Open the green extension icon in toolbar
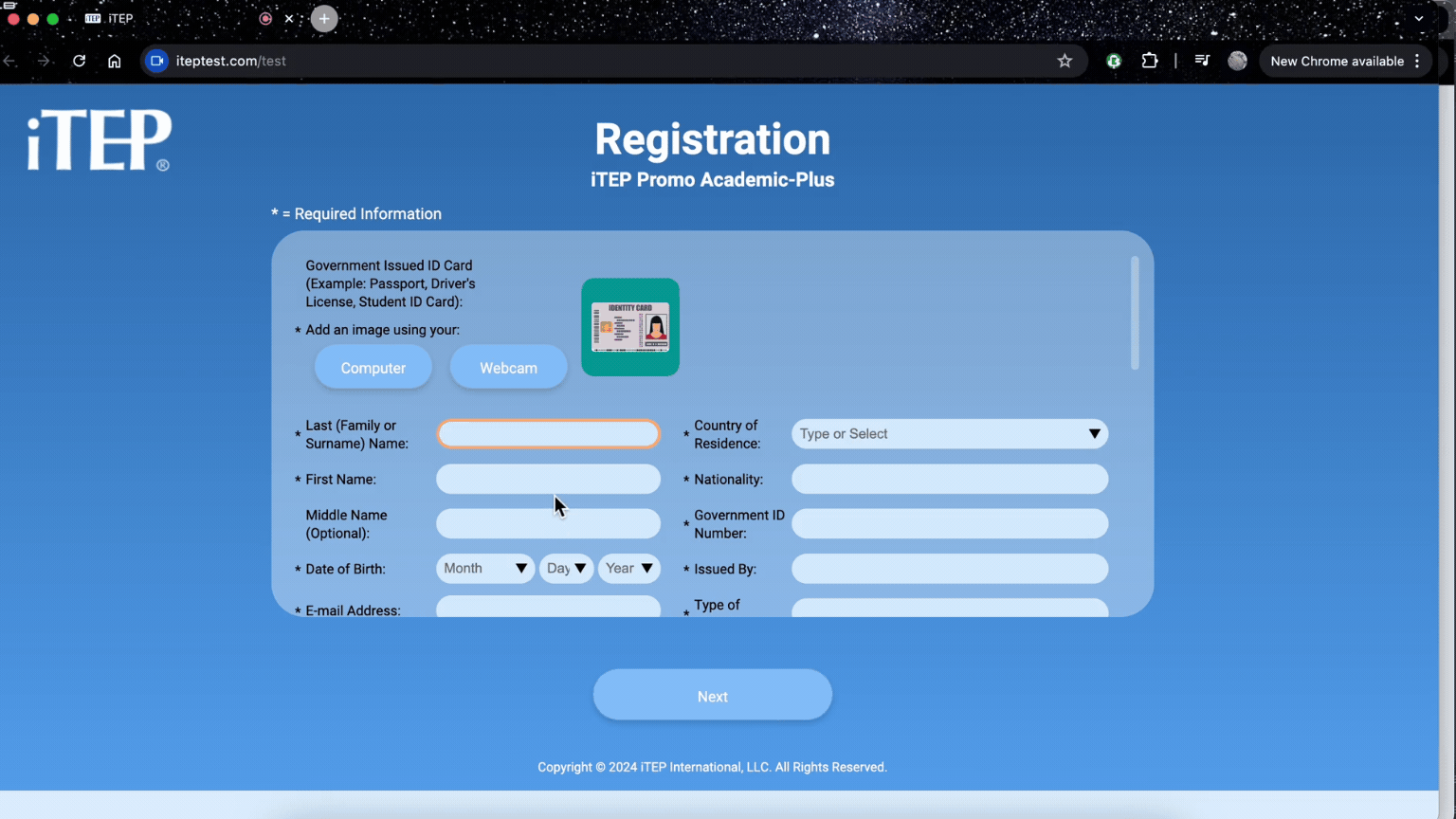The height and width of the screenshot is (819, 1456). [1114, 61]
